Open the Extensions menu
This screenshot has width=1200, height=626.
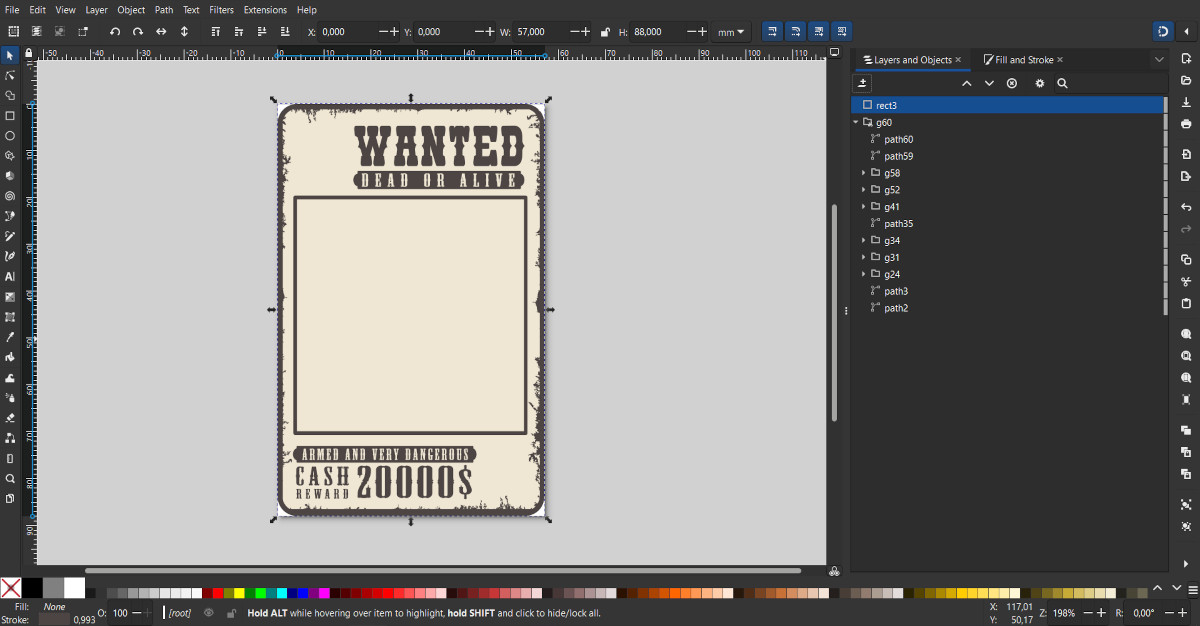point(265,10)
